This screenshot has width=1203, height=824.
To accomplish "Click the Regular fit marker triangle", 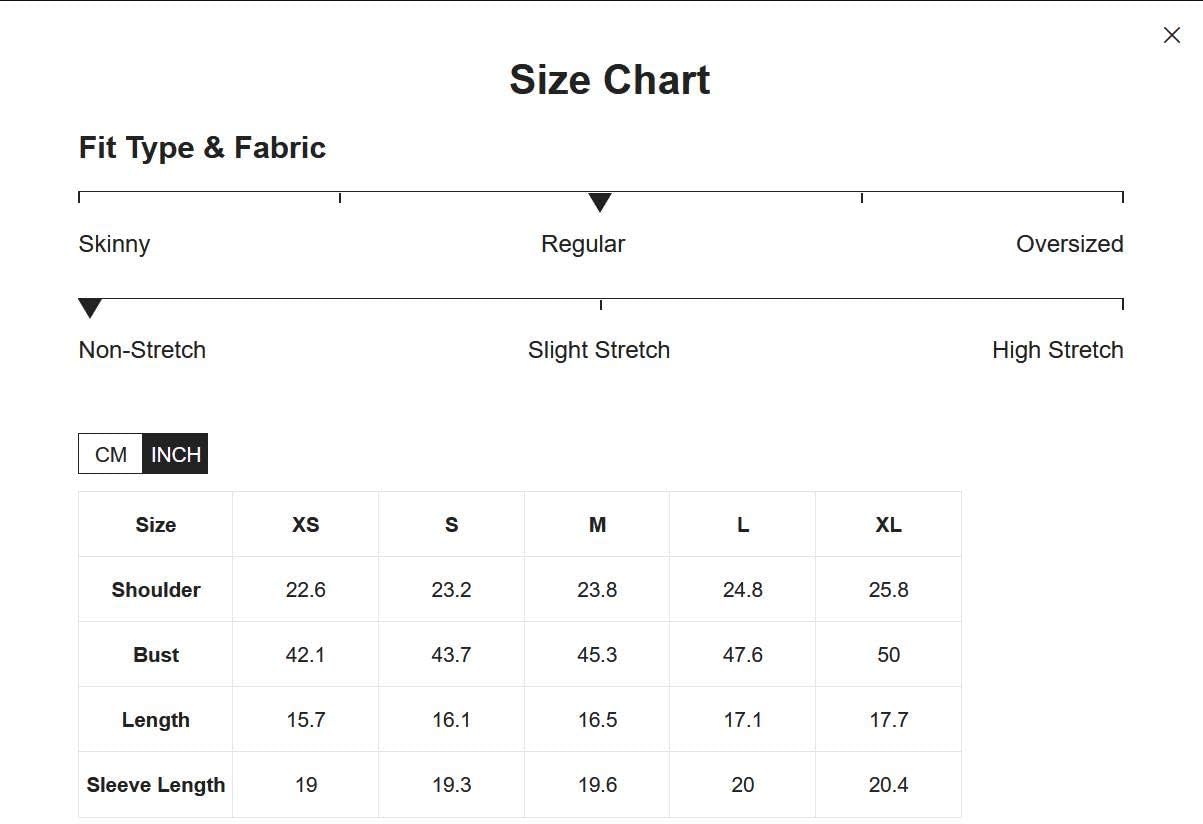I will [x=600, y=203].
